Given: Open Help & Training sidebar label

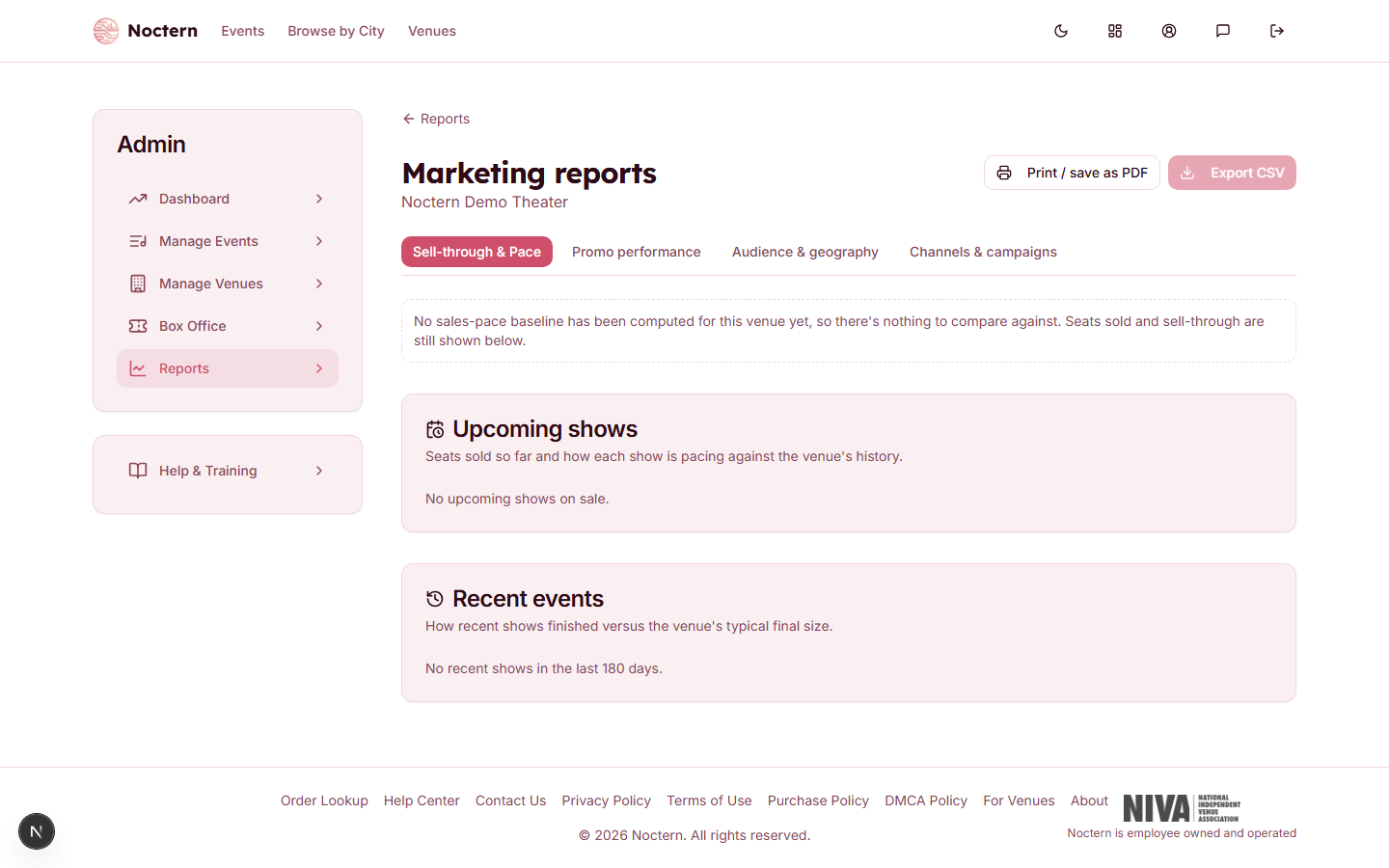Looking at the screenshot, I should [208, 471].
